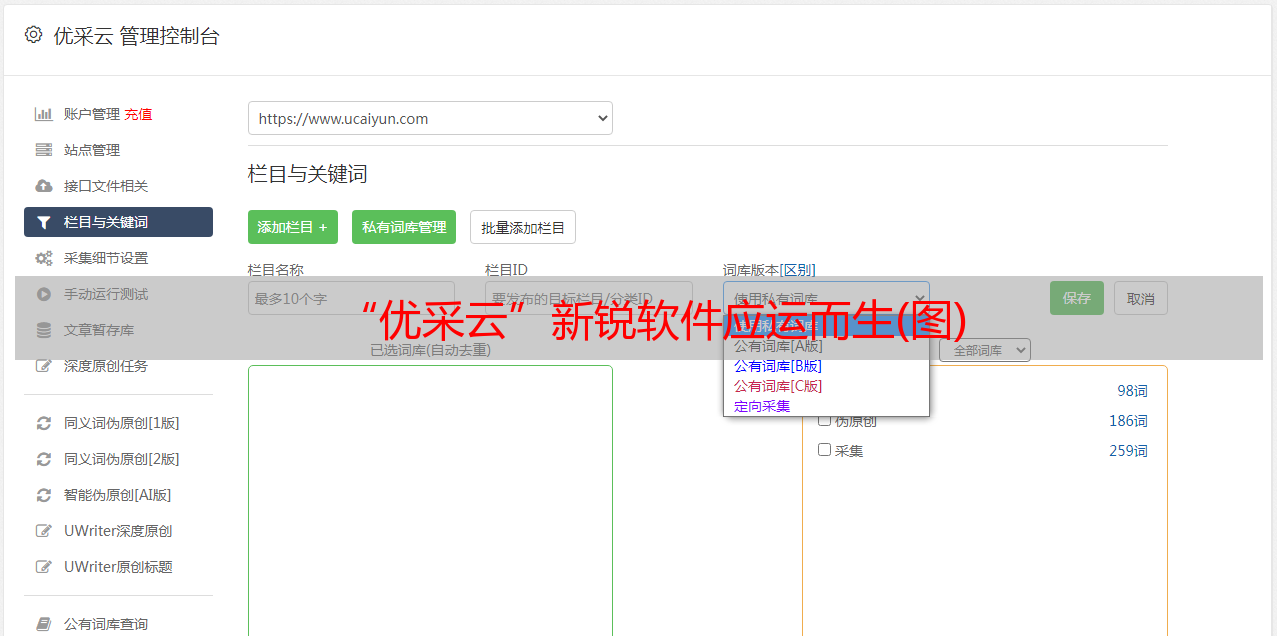
Task: Open 接口文件相关 via its cloud upload icon
Action: tap(44, 186)
